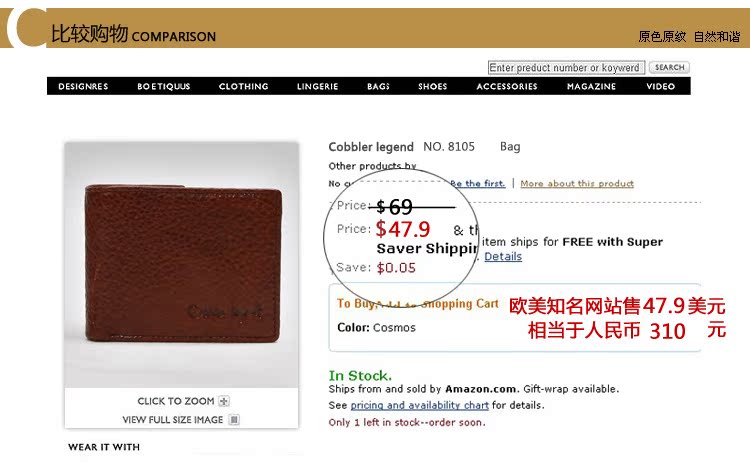
Task: Go to the LINGERIE section
Action: click(318, 87)
